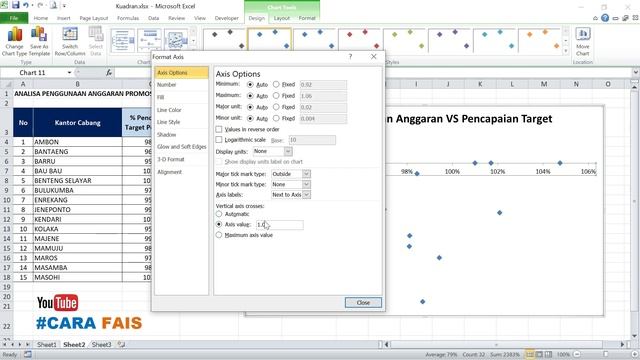The image size is (640, 360).
Task: Click chart title text
Action: (469, 119)
